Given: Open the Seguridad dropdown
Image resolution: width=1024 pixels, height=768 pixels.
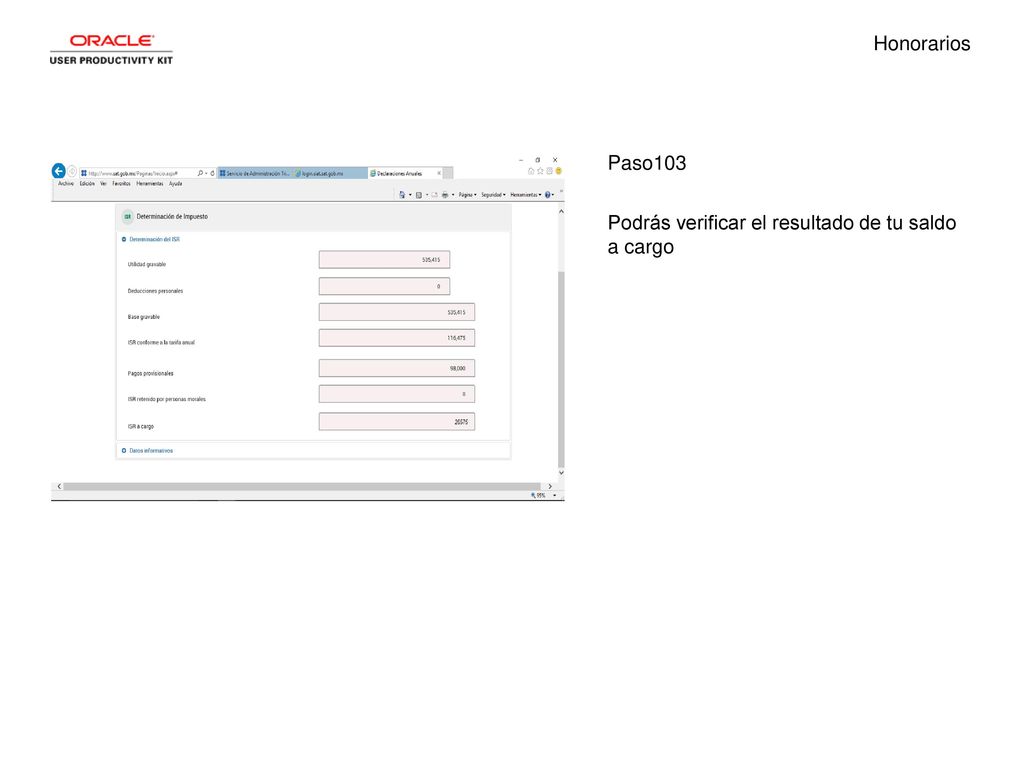Looking at the screenshot, I should coord(493,195).
